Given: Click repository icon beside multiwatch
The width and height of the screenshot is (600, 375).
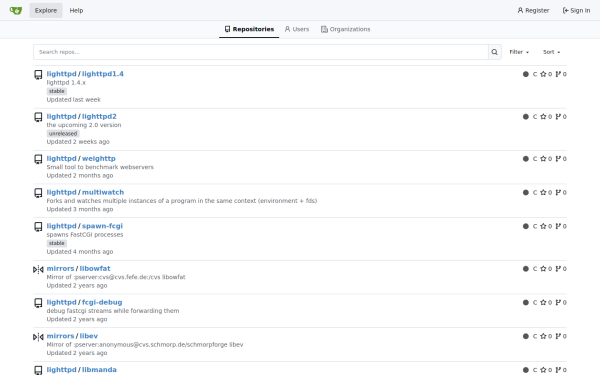Looking at the screenshot, I should point(38,193).
